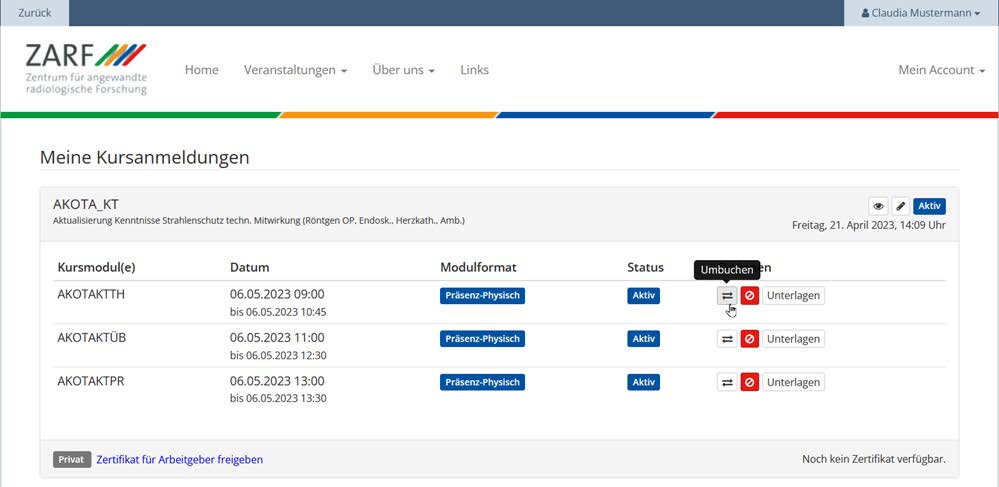Open Unterlagen for AKOTAKTPR
The width and height of the screenshot is (999, 487).
click(x=793, y=382)
